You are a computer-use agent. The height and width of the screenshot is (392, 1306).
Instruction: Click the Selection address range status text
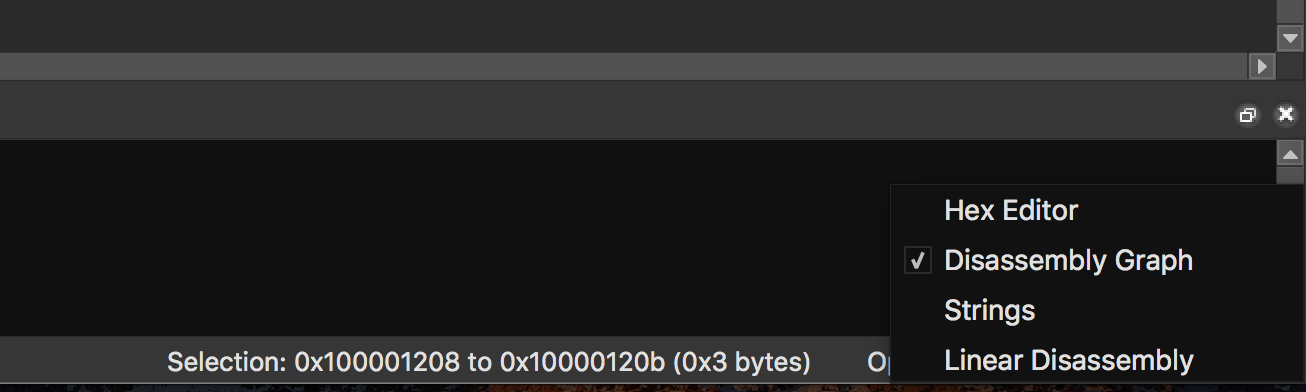489,361
